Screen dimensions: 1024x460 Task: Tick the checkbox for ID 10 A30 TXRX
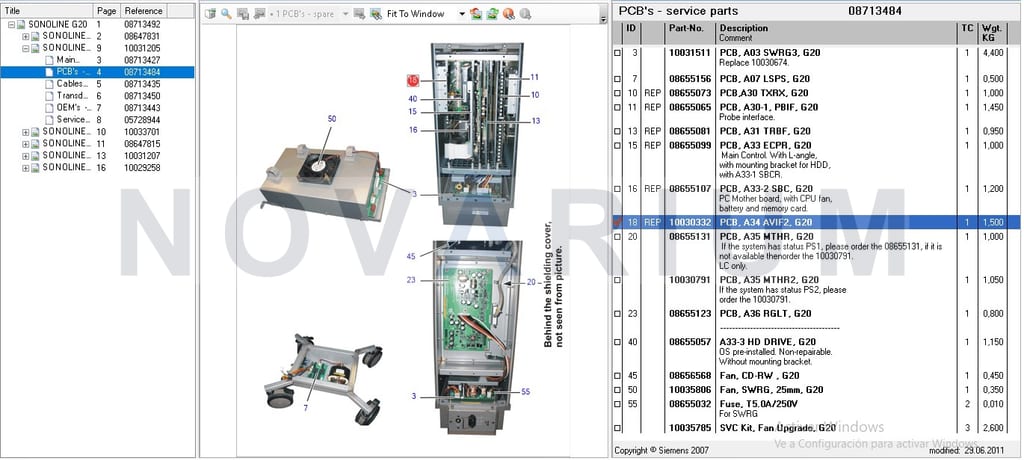coord(618,93)
